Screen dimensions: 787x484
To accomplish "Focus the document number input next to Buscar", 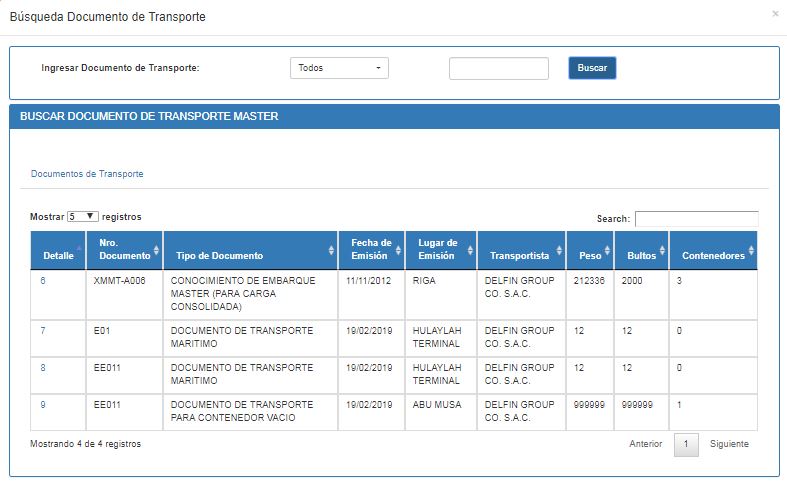I will tap(499, 68).
